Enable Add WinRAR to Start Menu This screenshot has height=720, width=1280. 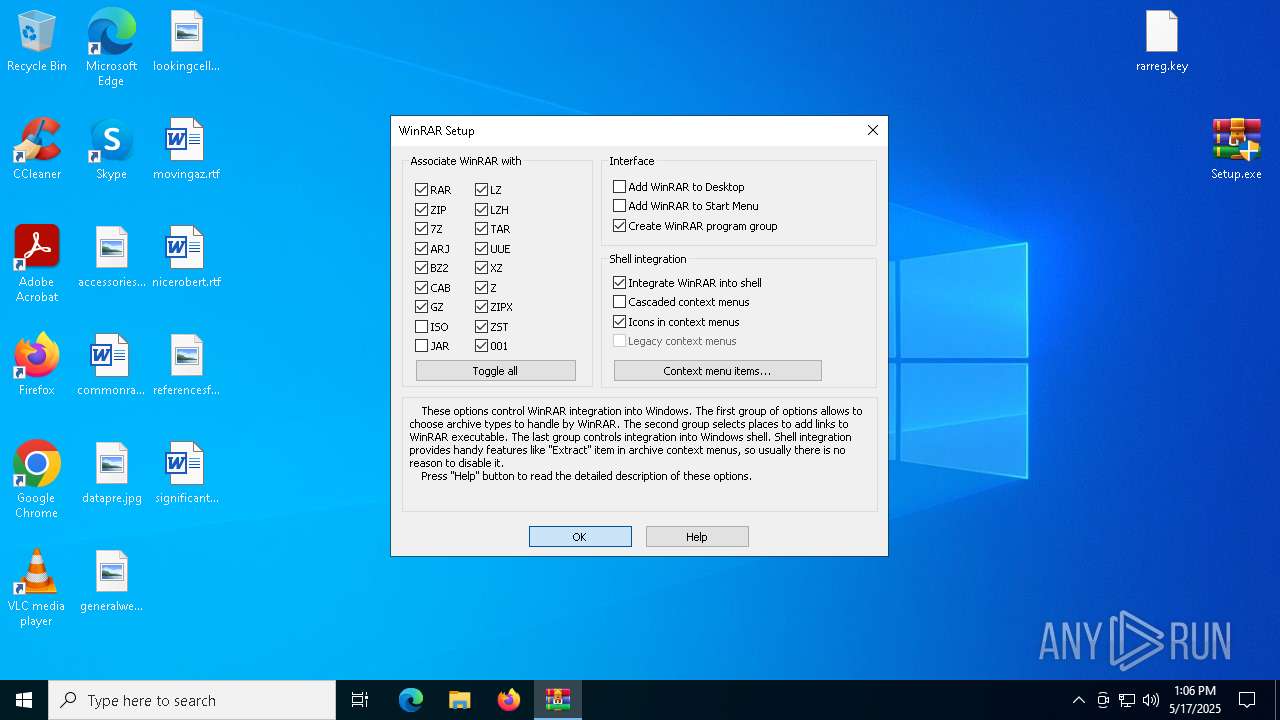pyautogui.click(x=619, y=206)
